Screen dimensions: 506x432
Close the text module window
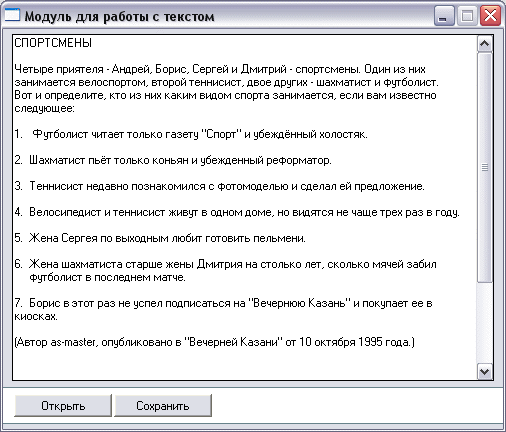490,16
